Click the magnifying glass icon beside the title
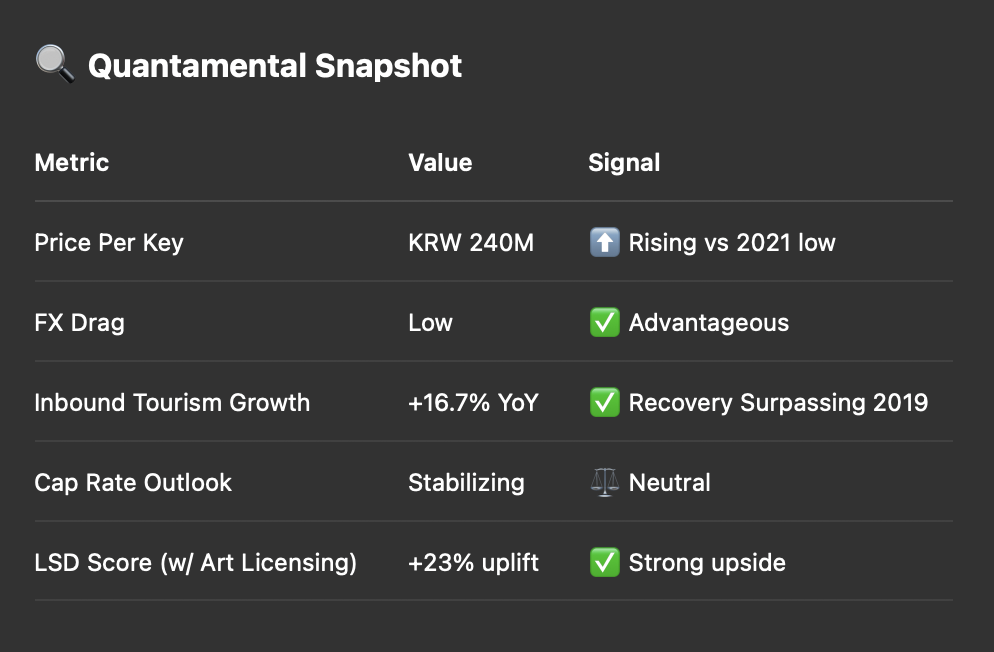 point(55,63)
